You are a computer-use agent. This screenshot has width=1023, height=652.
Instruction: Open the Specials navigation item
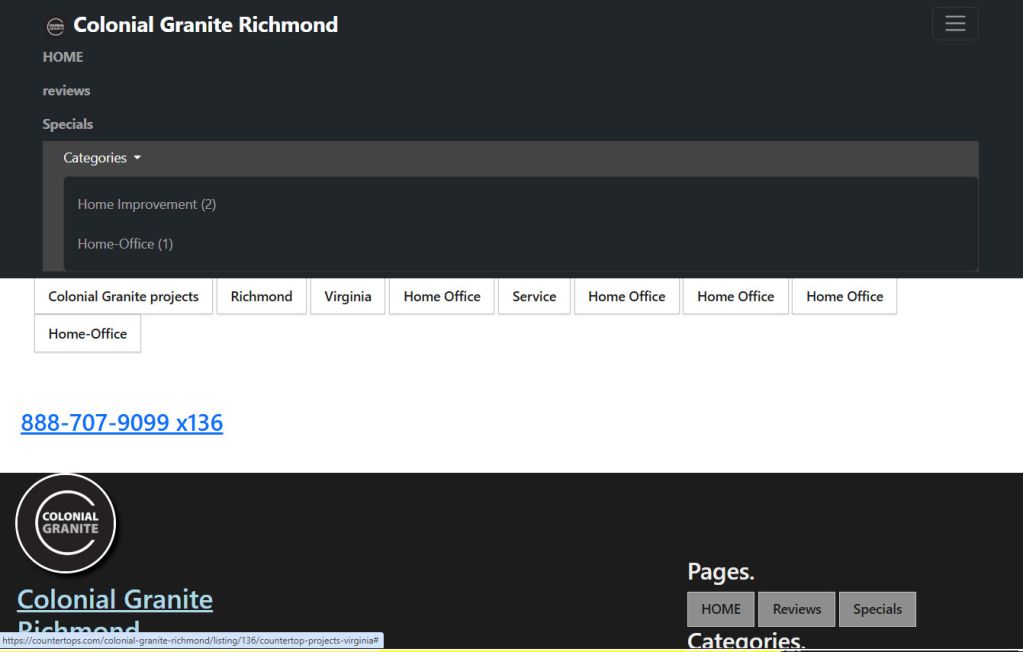67,123
